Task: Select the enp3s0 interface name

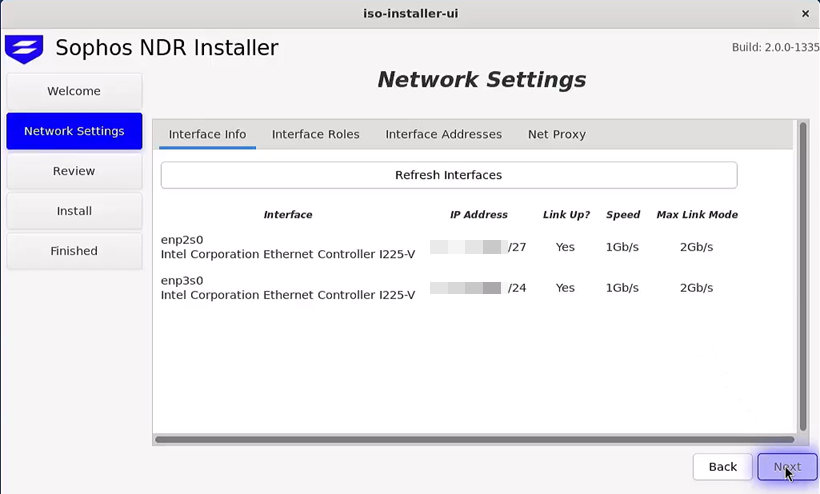Action: coord(182,281)
